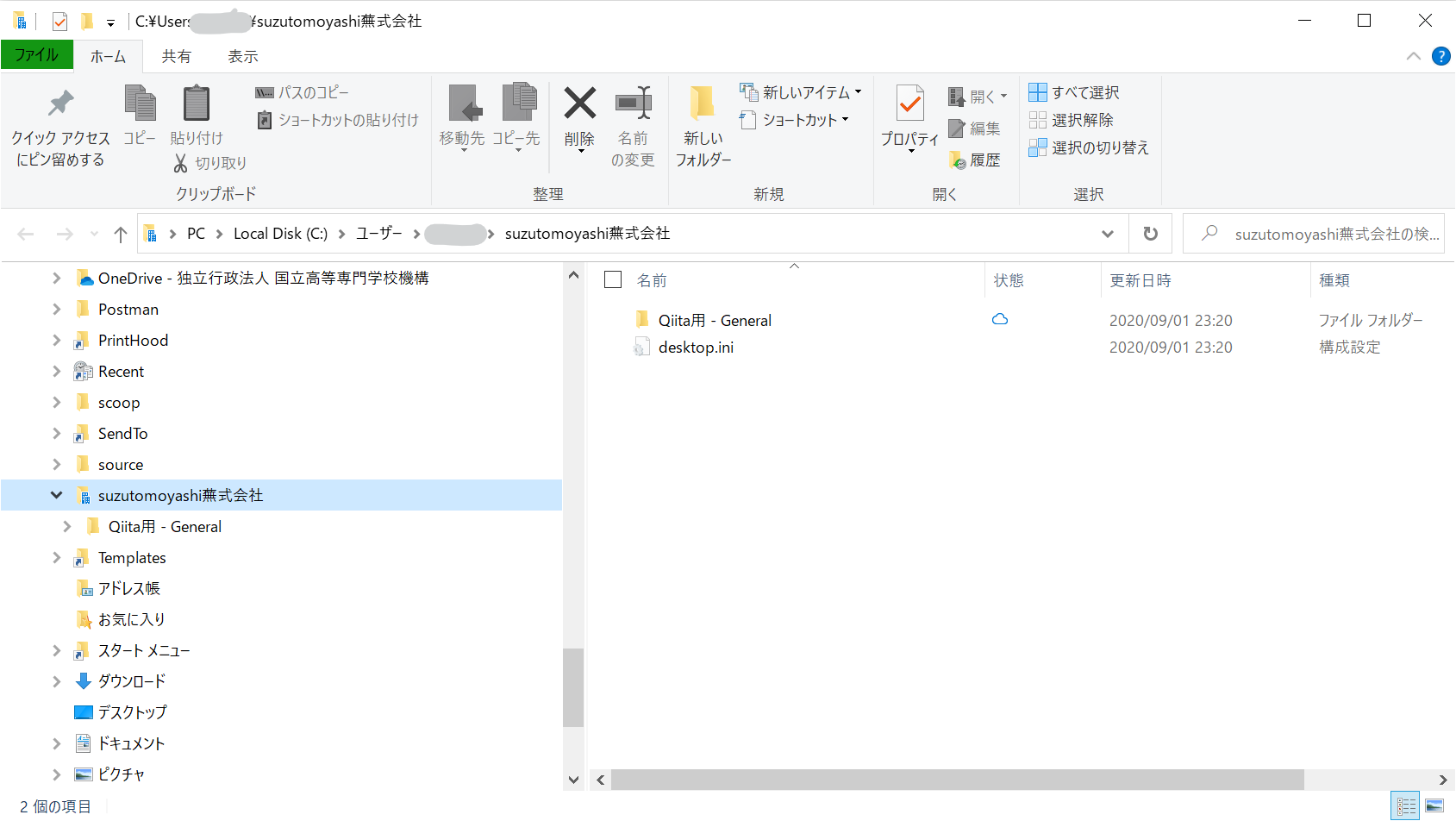Click PC in the address breadcrumb
The height and width of the screenshot is (821, 1456).
click(196, 234)
